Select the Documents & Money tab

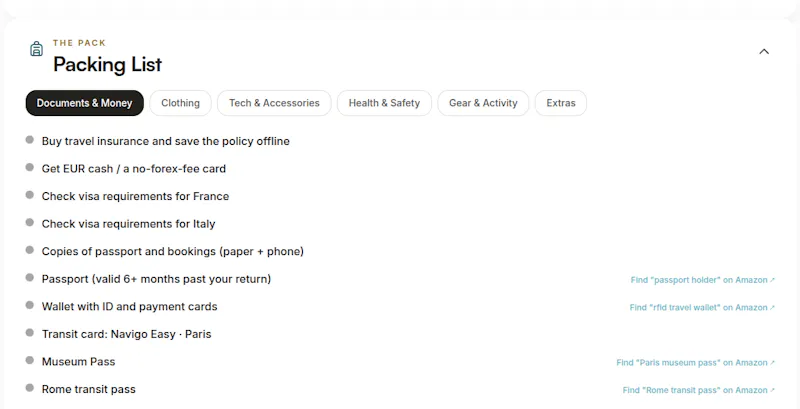point(85,103)
